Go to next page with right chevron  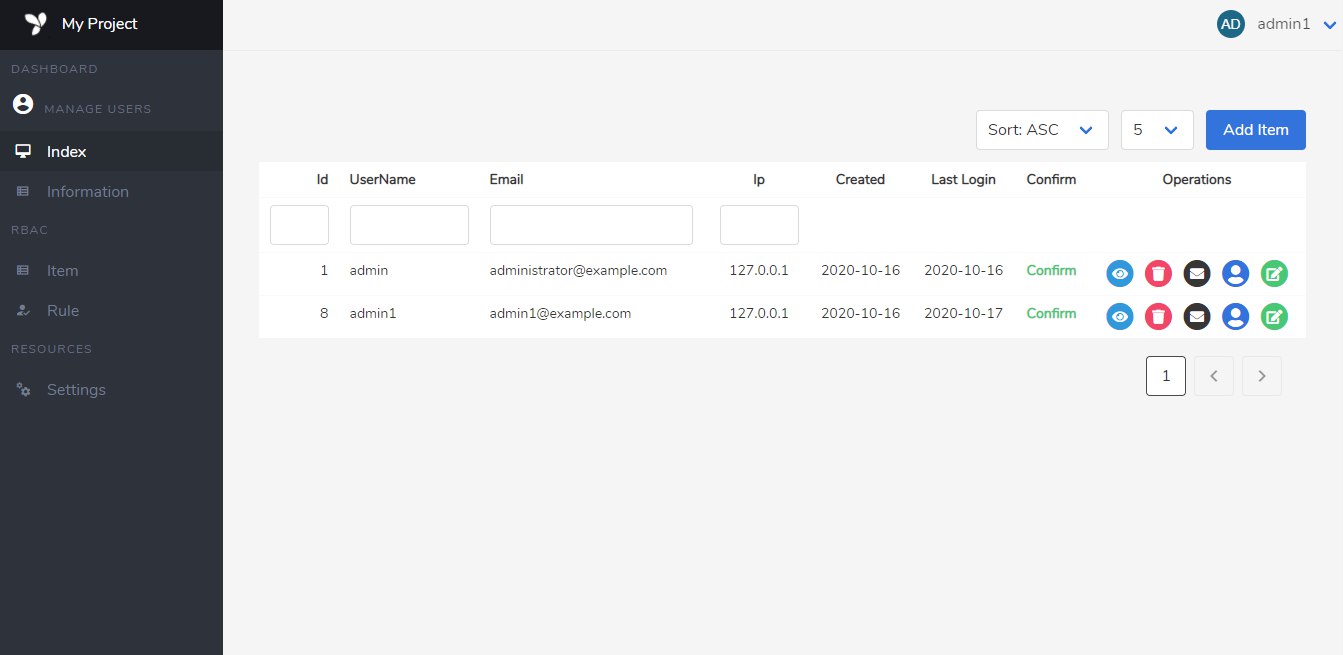click(1262, 376)
